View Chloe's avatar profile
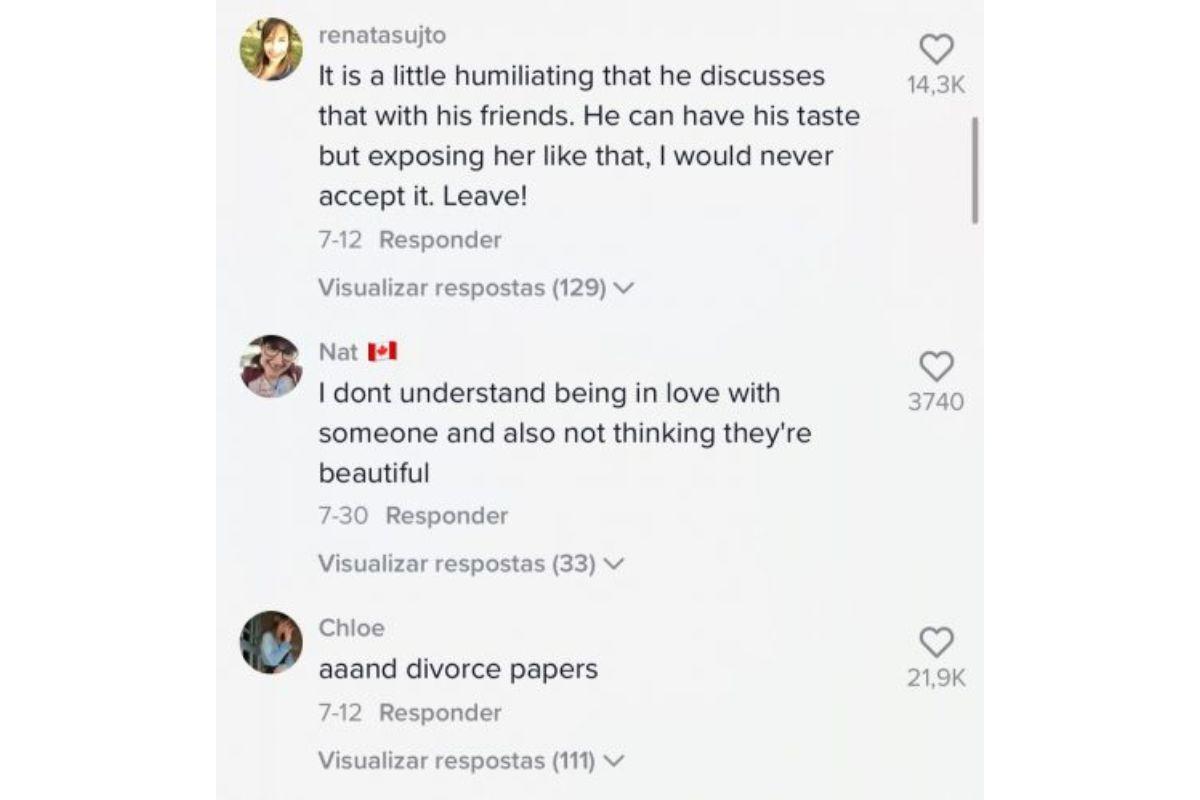Image resolution: width=1200 pixels, height=800 pixels. [x=271, y=642]
